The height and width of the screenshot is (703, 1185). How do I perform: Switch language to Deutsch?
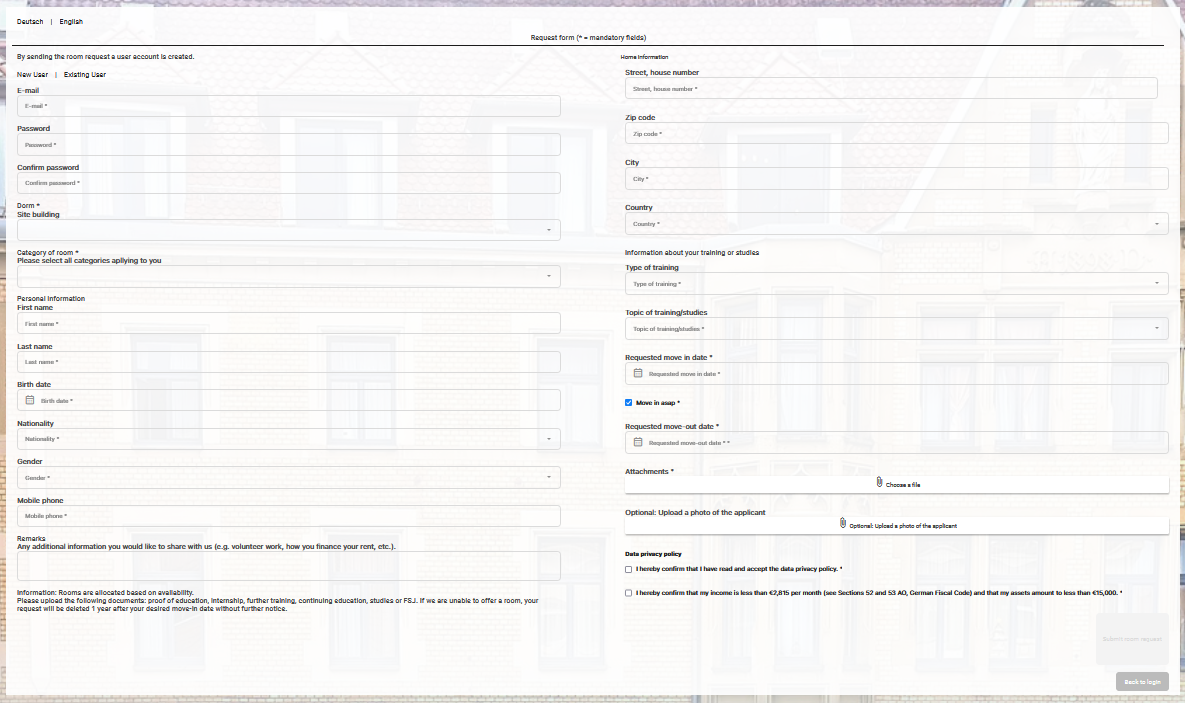(30, 21)
